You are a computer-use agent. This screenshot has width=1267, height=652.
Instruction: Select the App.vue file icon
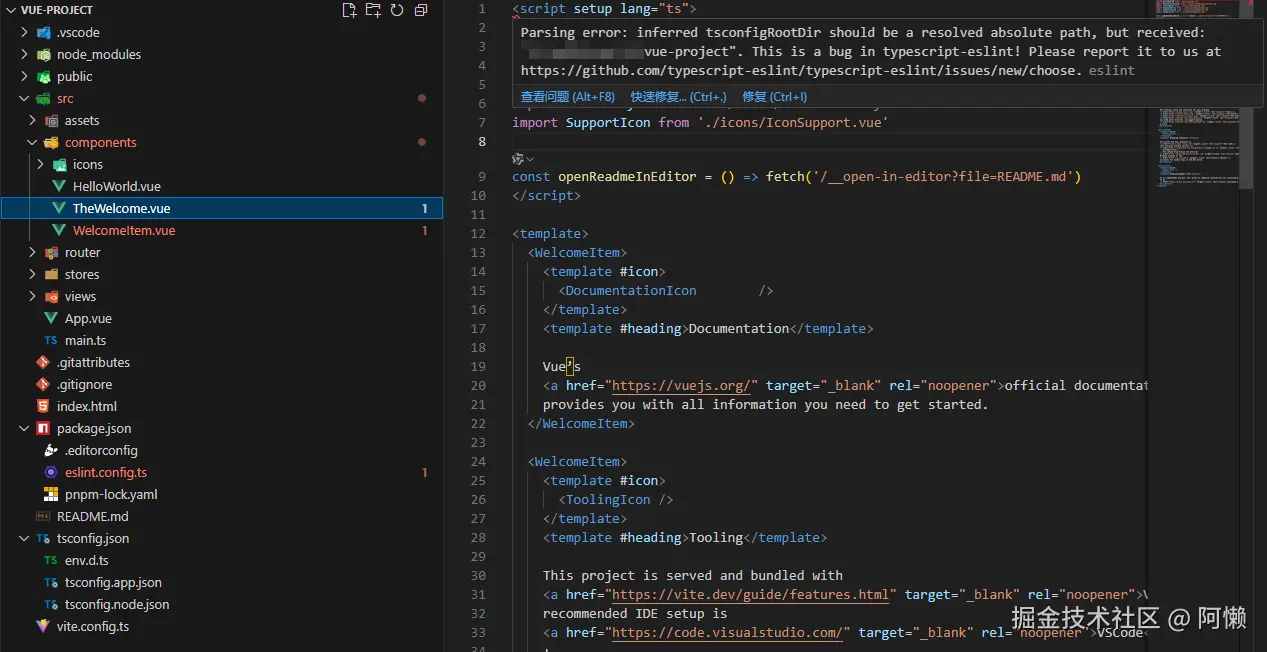(51, 318)
